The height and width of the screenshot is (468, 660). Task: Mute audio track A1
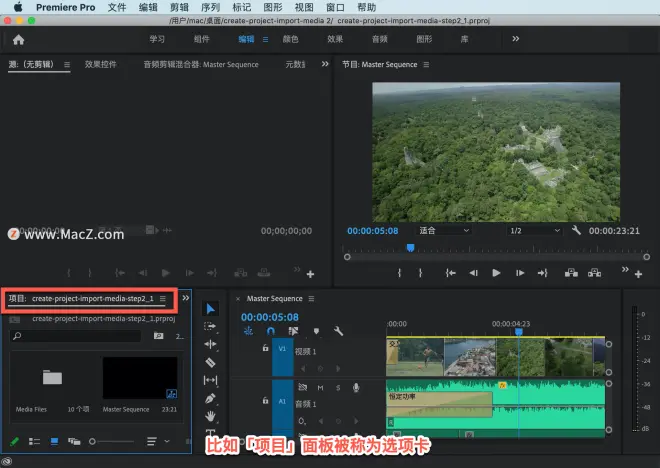tap(320, 388)
